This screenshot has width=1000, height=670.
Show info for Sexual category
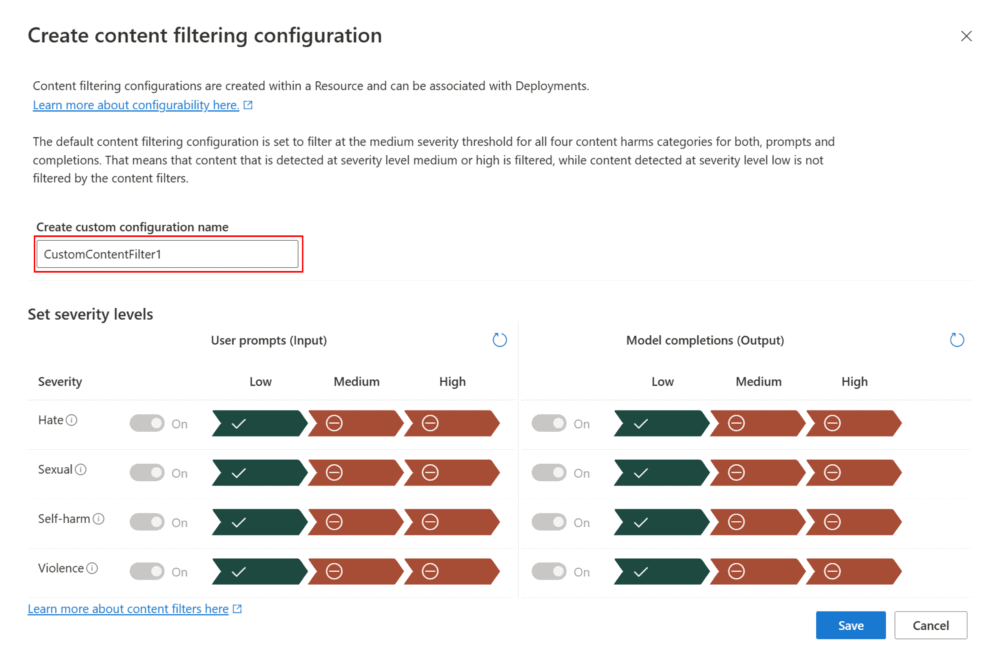[x=81, y=470]
